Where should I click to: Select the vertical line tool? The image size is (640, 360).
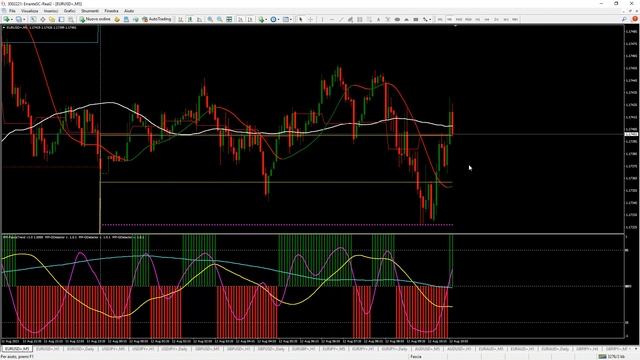[322, 19]
